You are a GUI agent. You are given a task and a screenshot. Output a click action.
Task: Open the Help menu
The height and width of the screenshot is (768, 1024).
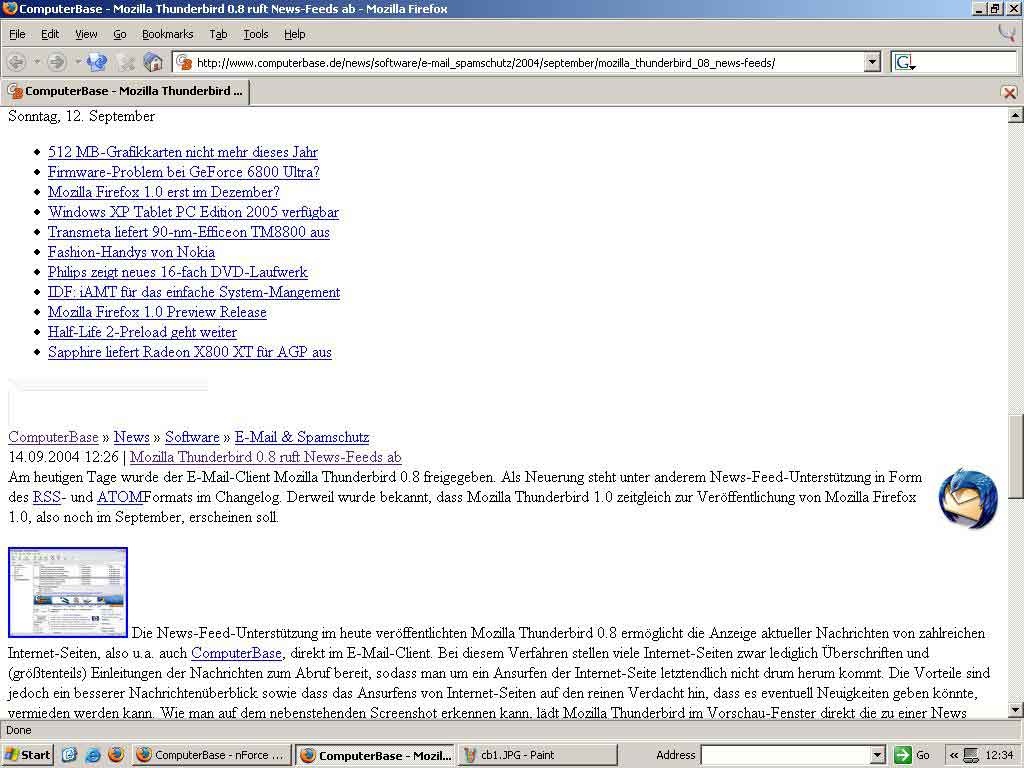pyautogui.click(x=295, y=34)
